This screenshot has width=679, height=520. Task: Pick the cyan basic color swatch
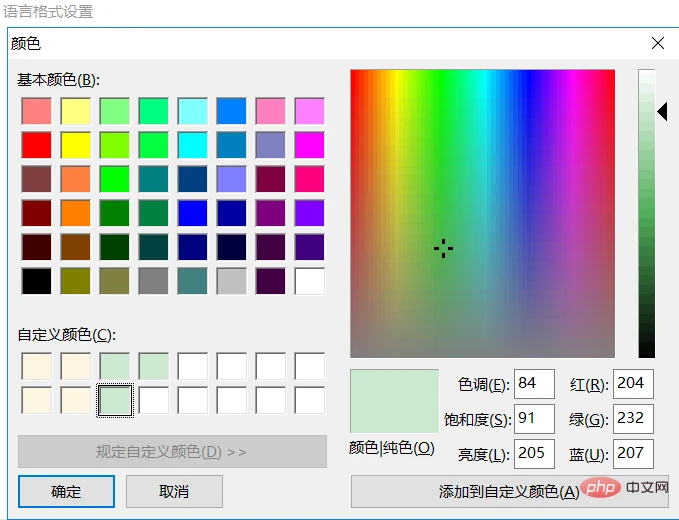192,145
